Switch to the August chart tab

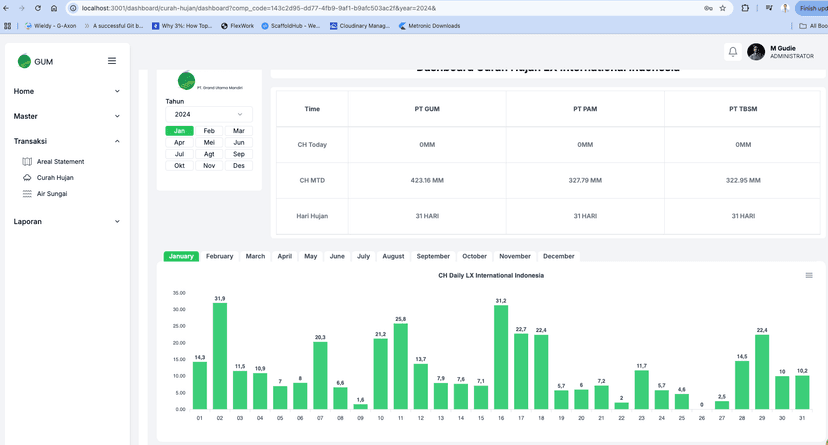(x=393, y=256)
